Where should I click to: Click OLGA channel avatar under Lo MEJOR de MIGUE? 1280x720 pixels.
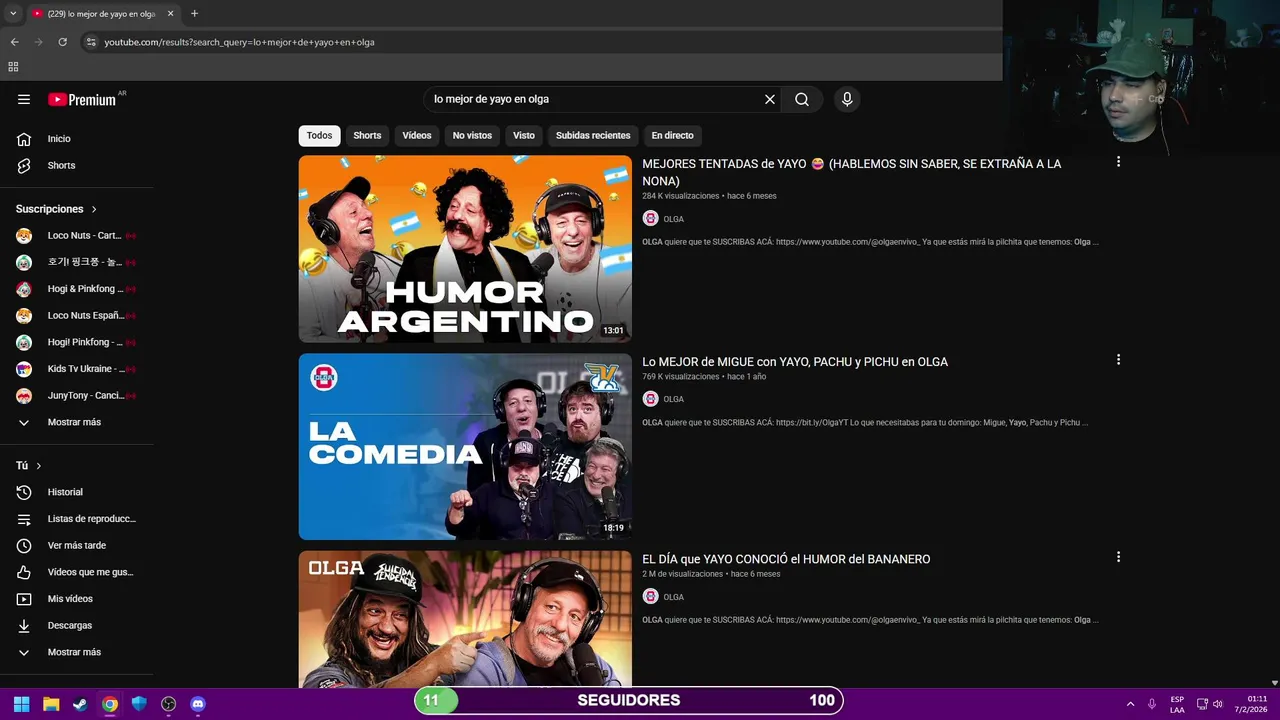click(650, 399)
